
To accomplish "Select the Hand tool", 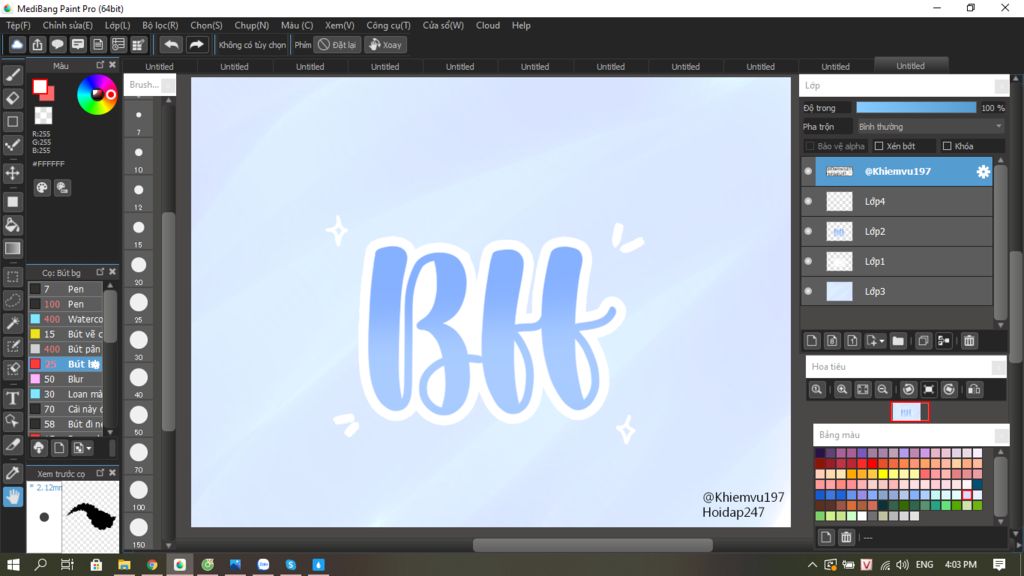I will point(12,497).
